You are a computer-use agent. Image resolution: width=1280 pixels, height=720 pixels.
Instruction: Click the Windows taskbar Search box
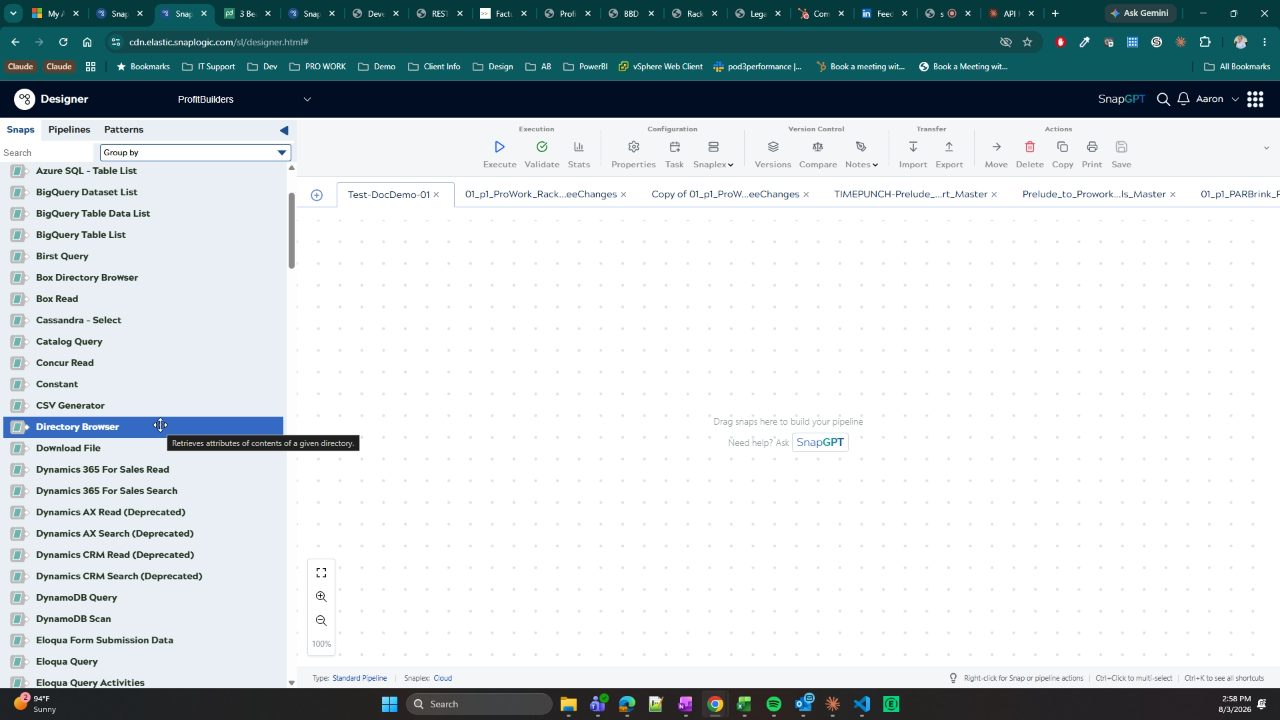(477, 704)
